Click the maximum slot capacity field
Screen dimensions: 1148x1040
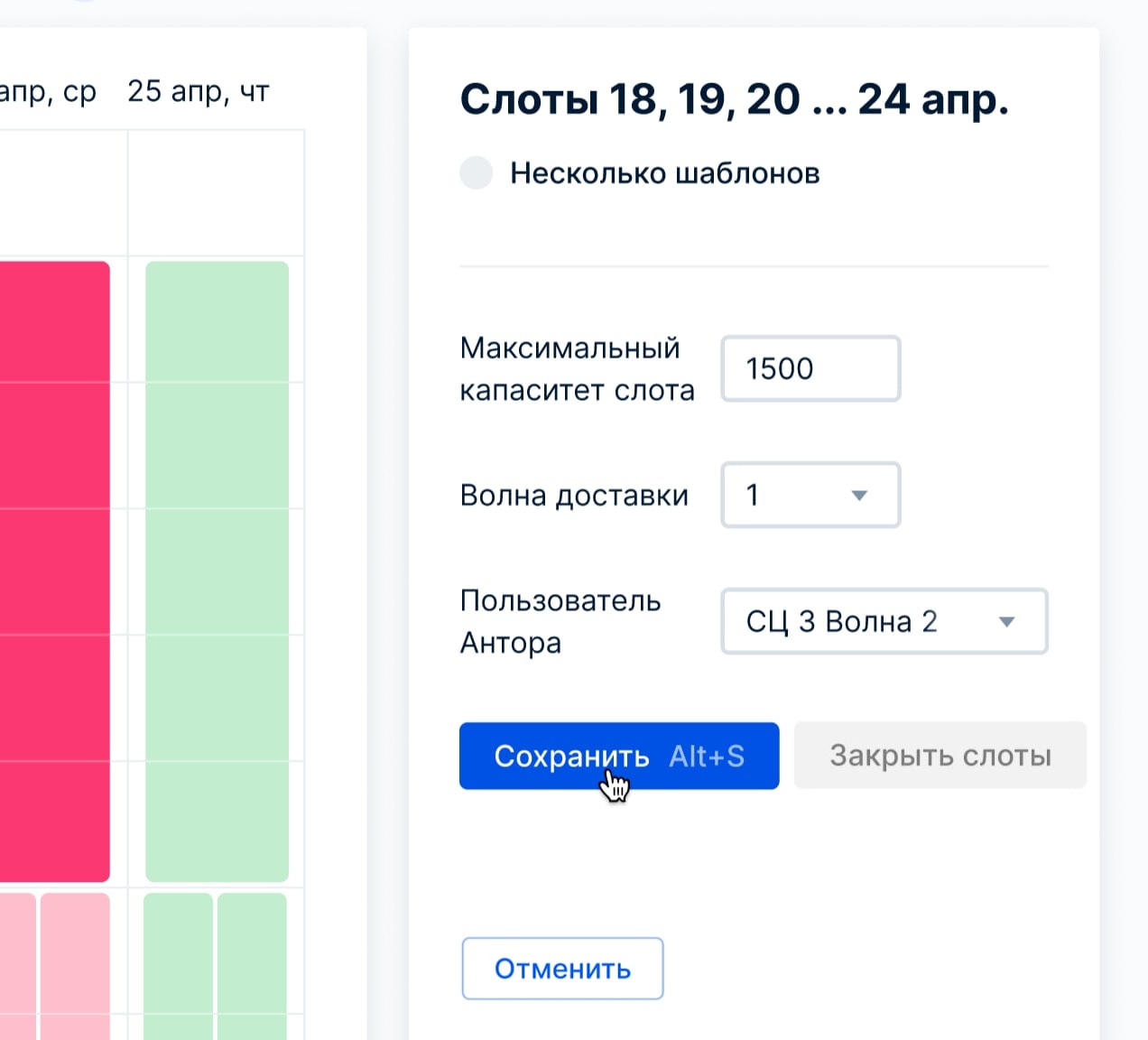tap(810, 368)
